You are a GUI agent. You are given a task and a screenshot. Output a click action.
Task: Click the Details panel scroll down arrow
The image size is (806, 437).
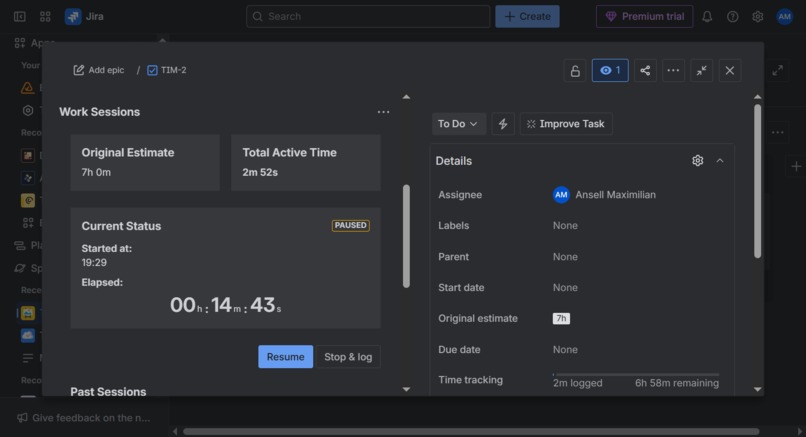point(758,389)
